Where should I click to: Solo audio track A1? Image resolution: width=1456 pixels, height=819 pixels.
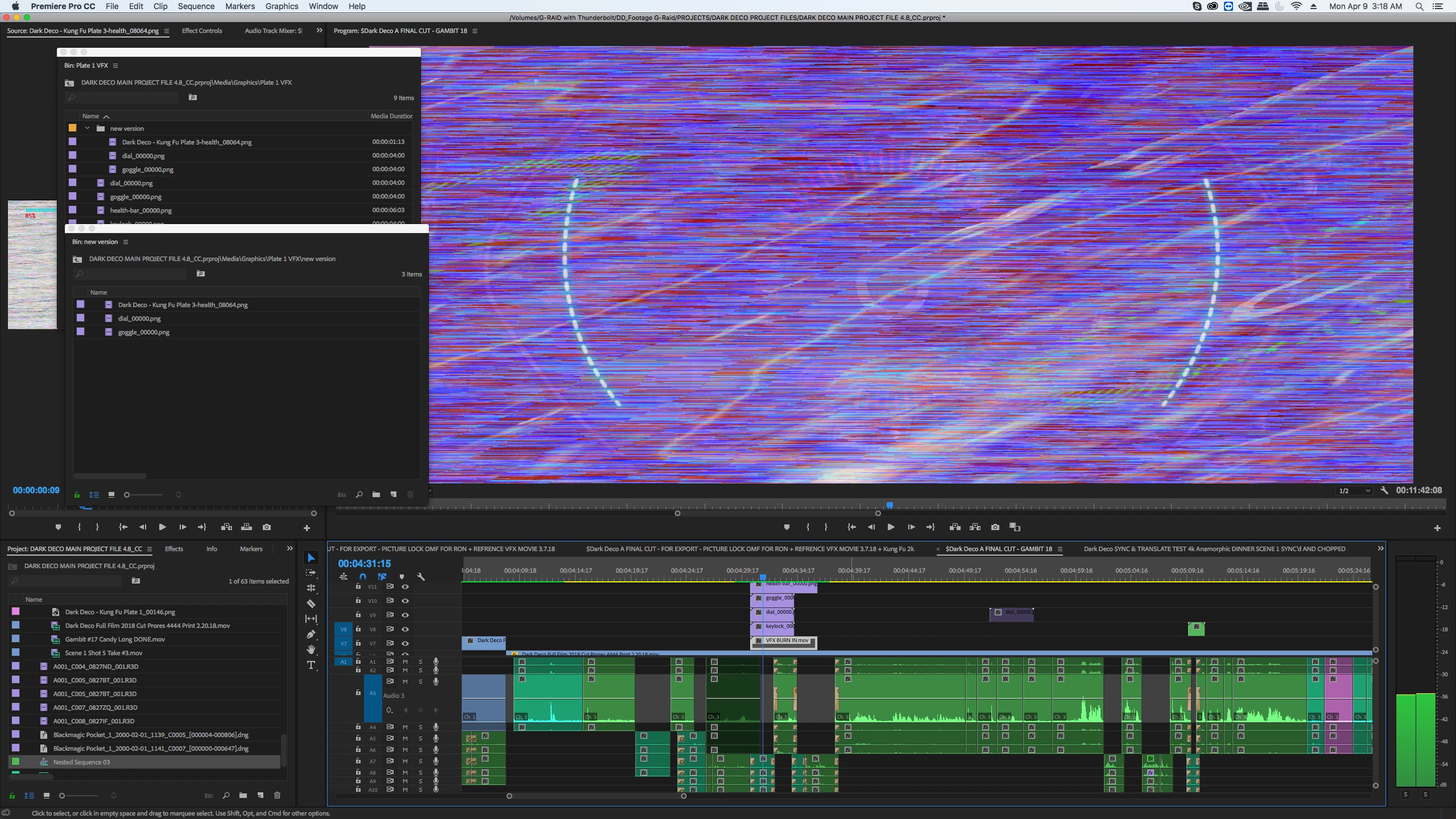point(420,661)
